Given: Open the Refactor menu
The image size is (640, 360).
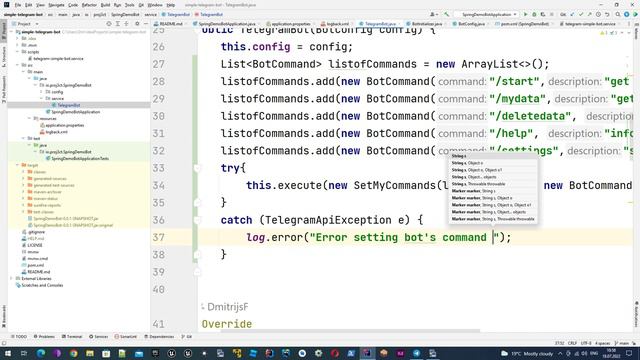Looking at the screenshot, I should coord(89,5).
